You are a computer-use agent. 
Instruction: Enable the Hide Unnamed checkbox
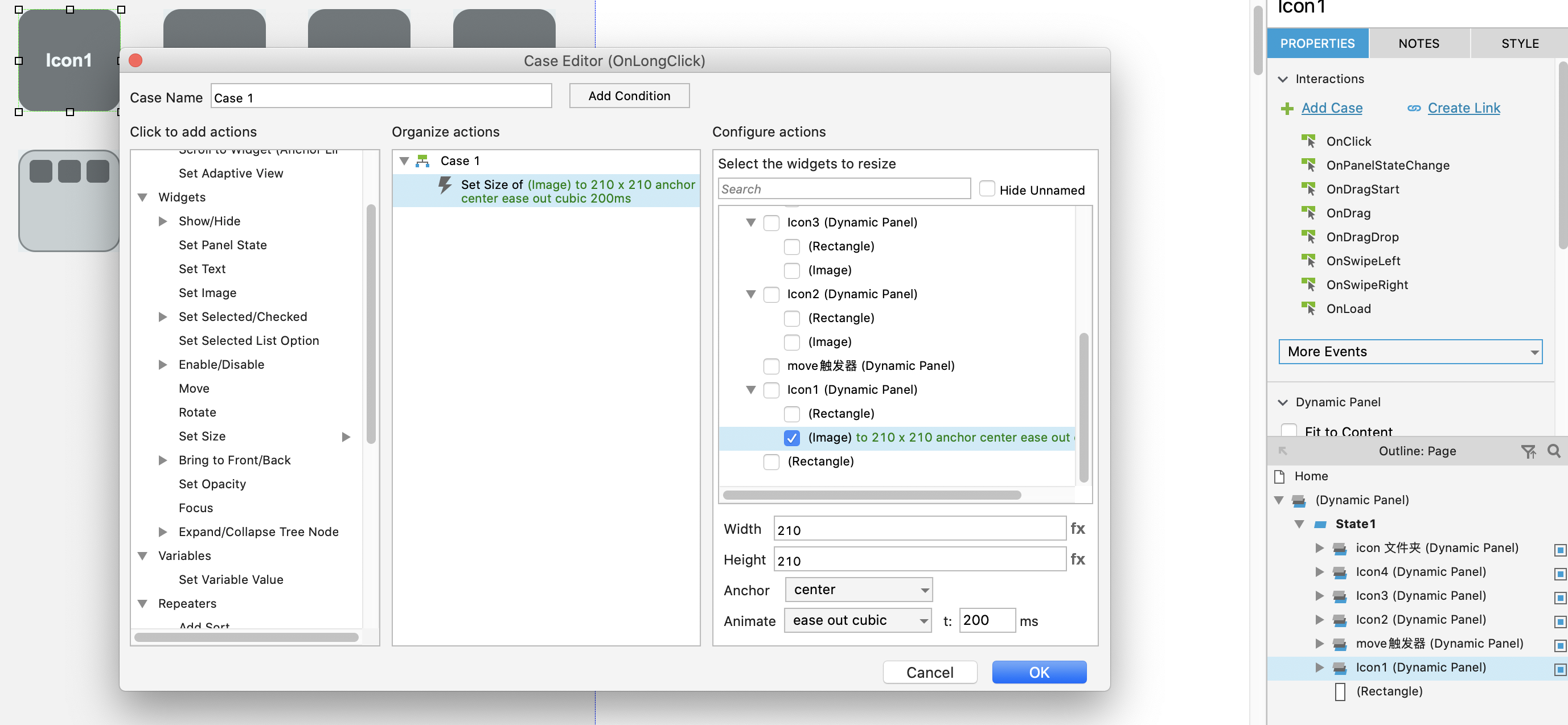[986, 189]
